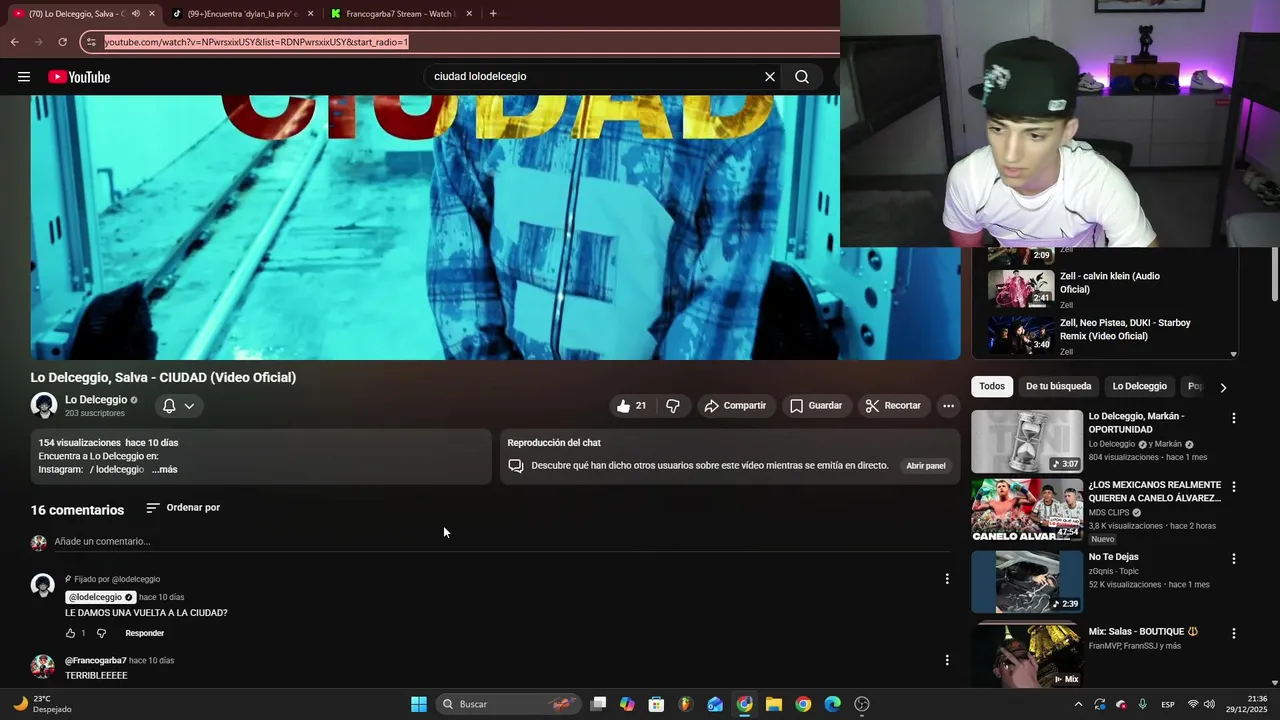The image size is (1280, 720).
Task: Reply to pinned comment via Responder
Action: (x=145, y=633)
